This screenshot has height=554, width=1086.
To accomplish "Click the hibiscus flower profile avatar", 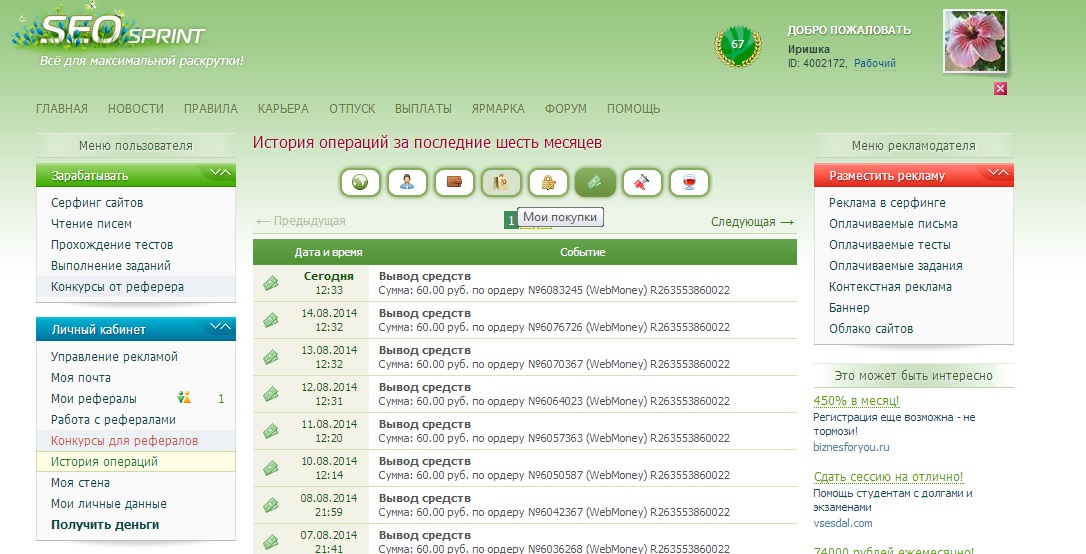I will [974, 42].
